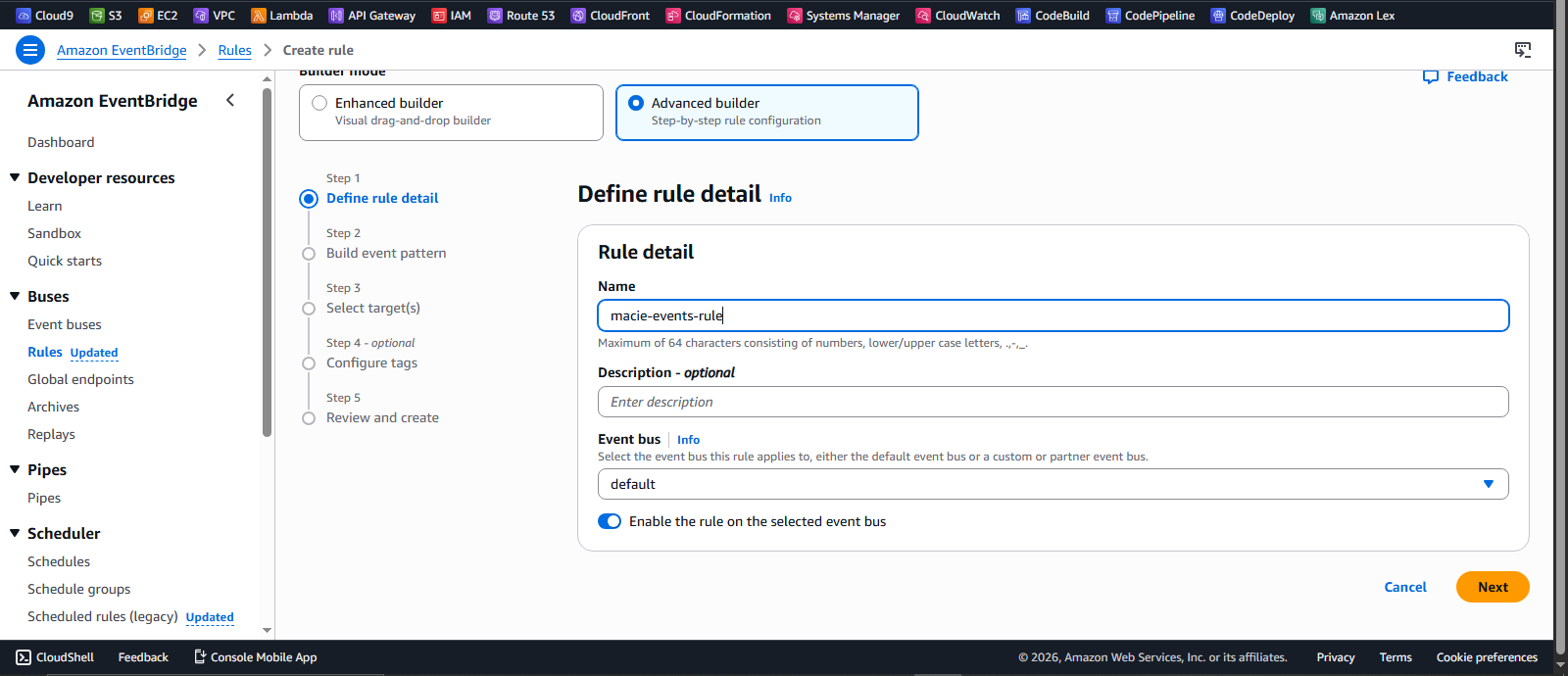Go to Step 5 Review and create
1568x676 pixels.
(382, 417)
